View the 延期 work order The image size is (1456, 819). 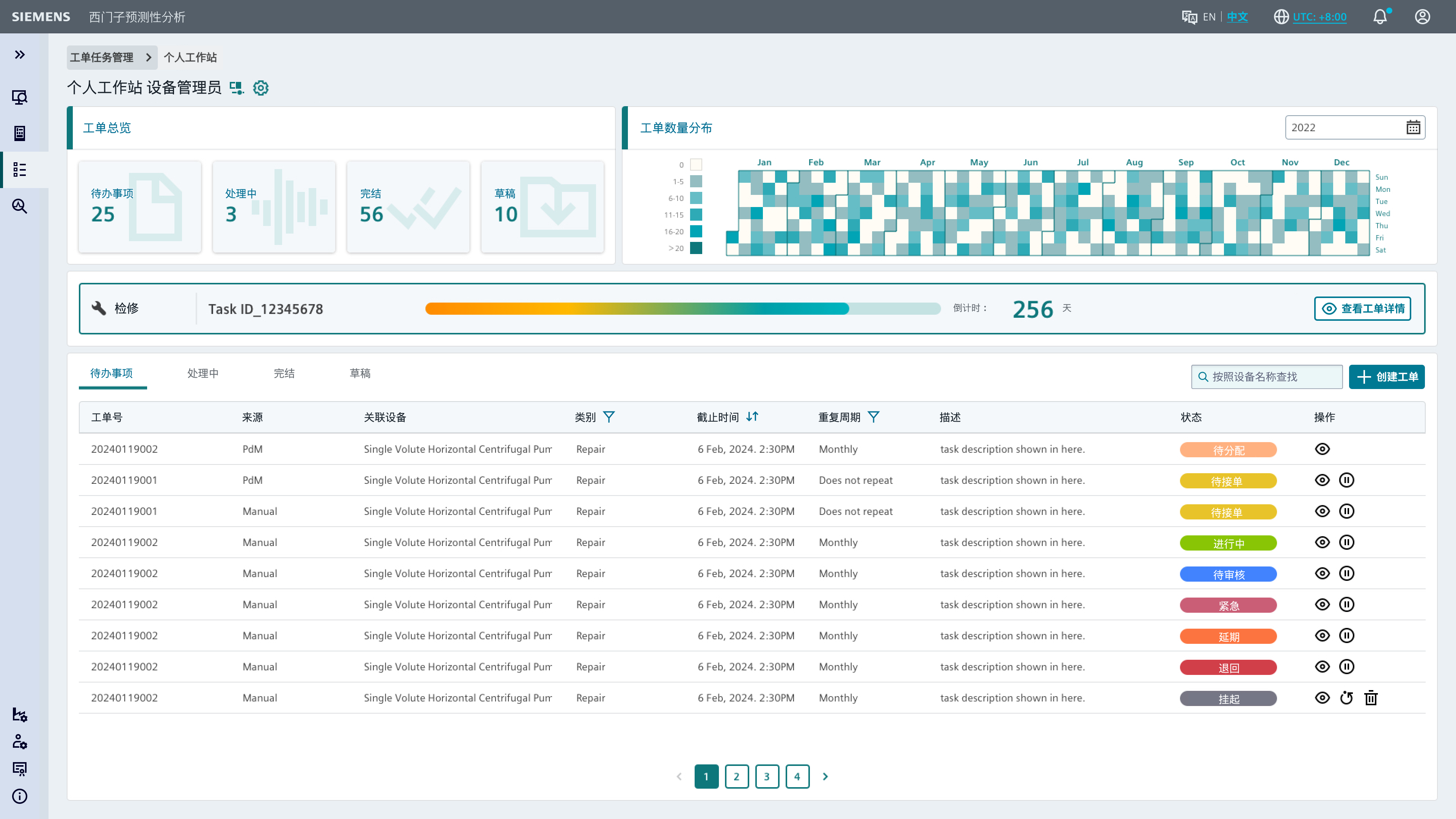click(1322, 635)
